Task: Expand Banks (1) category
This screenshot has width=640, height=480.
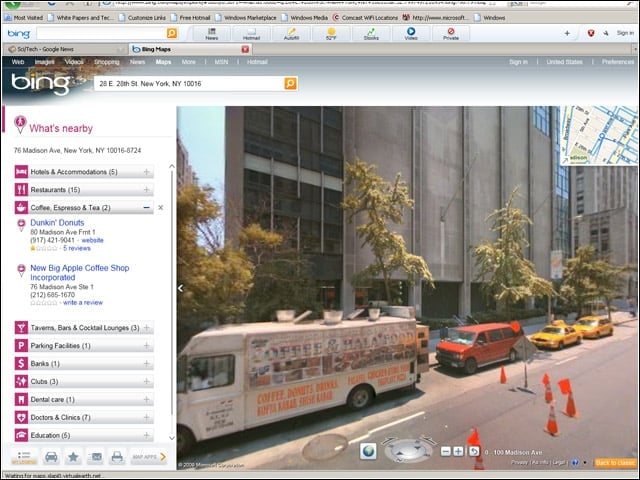Action: click(146, 364)
